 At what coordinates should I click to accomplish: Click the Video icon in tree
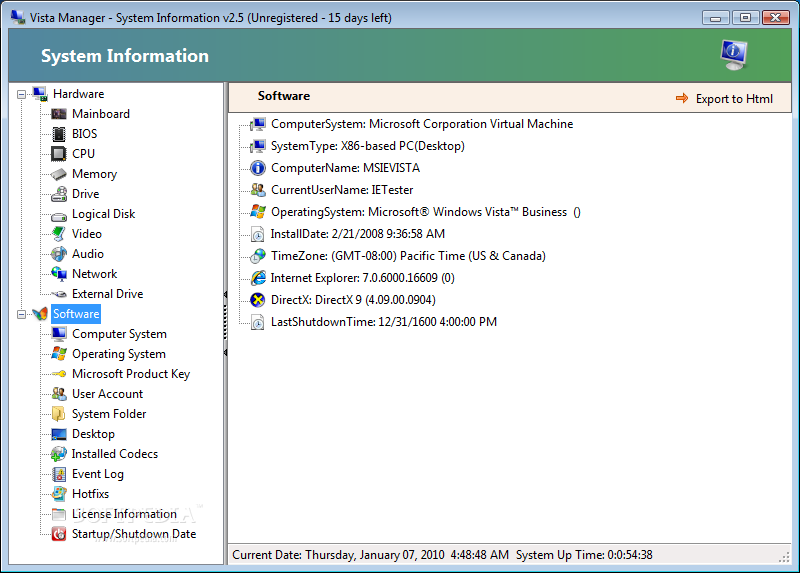pos(59,234)
